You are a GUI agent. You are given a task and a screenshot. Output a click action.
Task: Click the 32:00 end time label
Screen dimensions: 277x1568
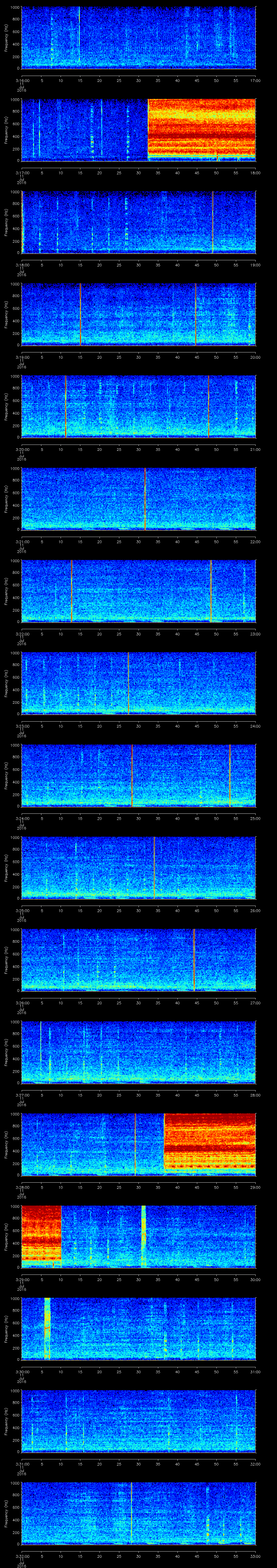point(255,1463)
